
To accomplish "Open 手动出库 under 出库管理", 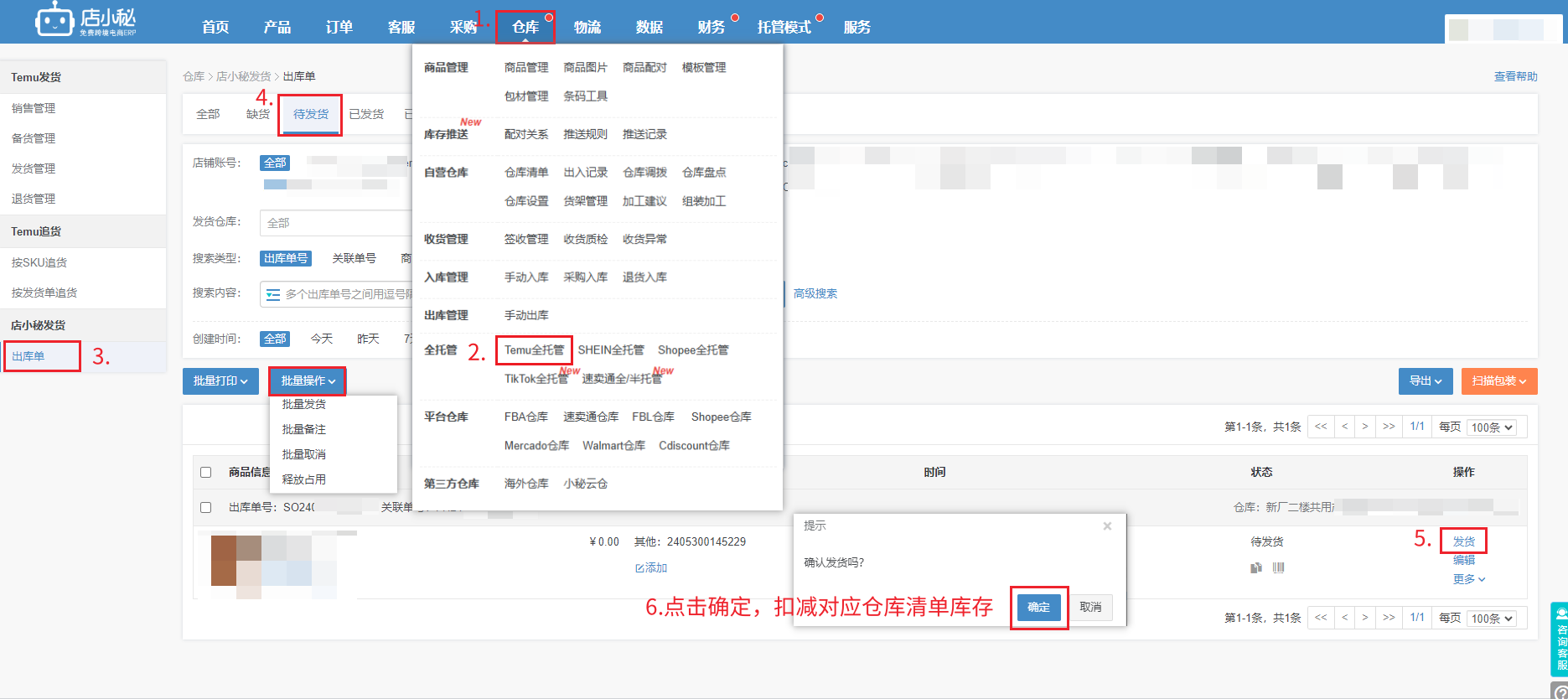I will (x=525, y=315).
